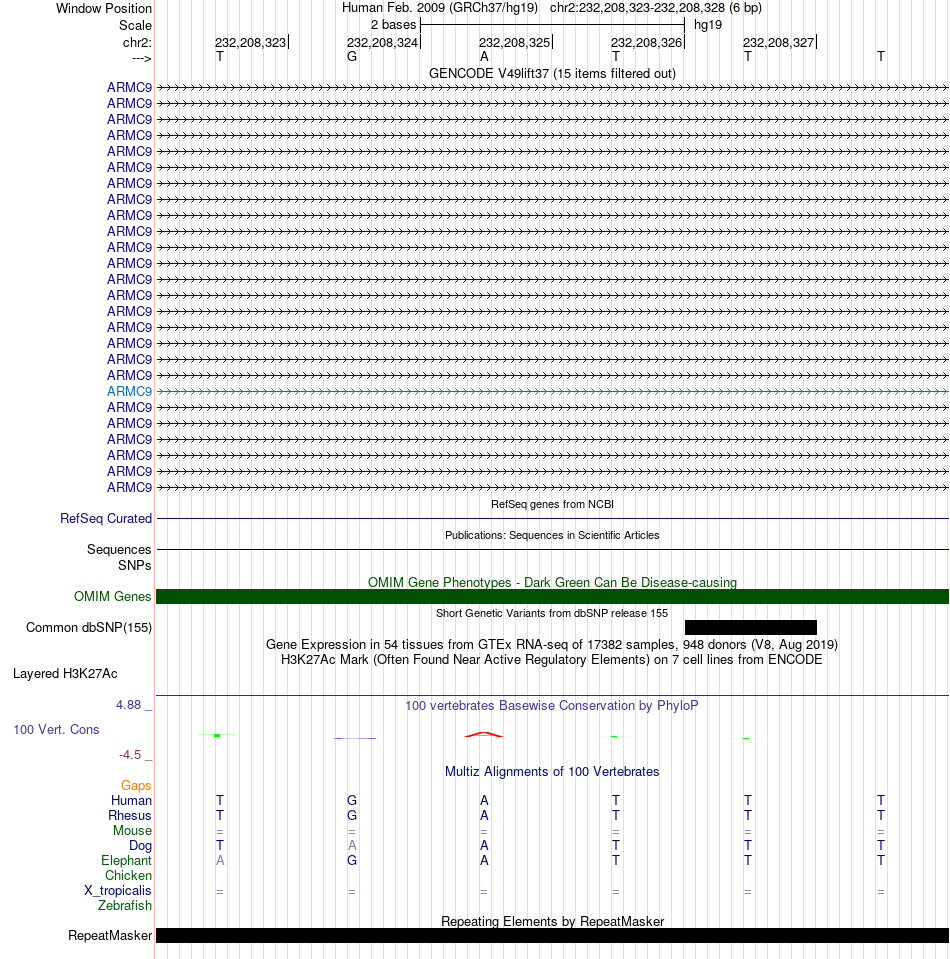Select the light-blue ARMC9 transcript label
950x959 pixels.
tap(129, 391)
